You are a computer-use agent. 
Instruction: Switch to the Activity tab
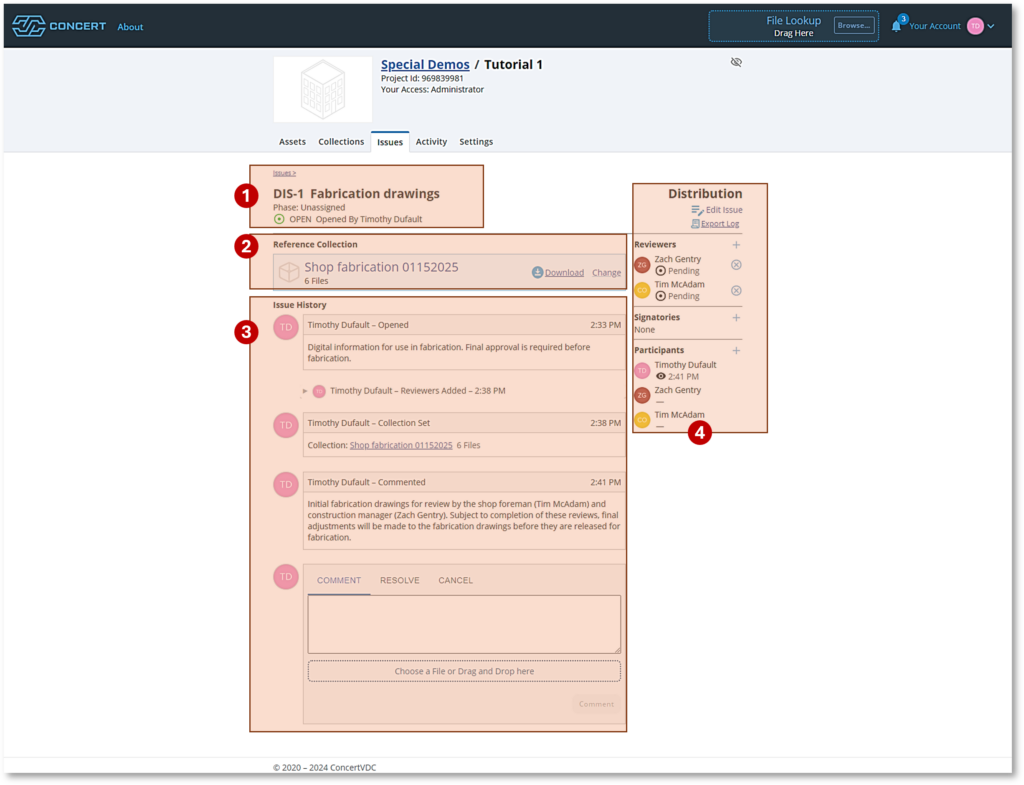tap(431, 142)
